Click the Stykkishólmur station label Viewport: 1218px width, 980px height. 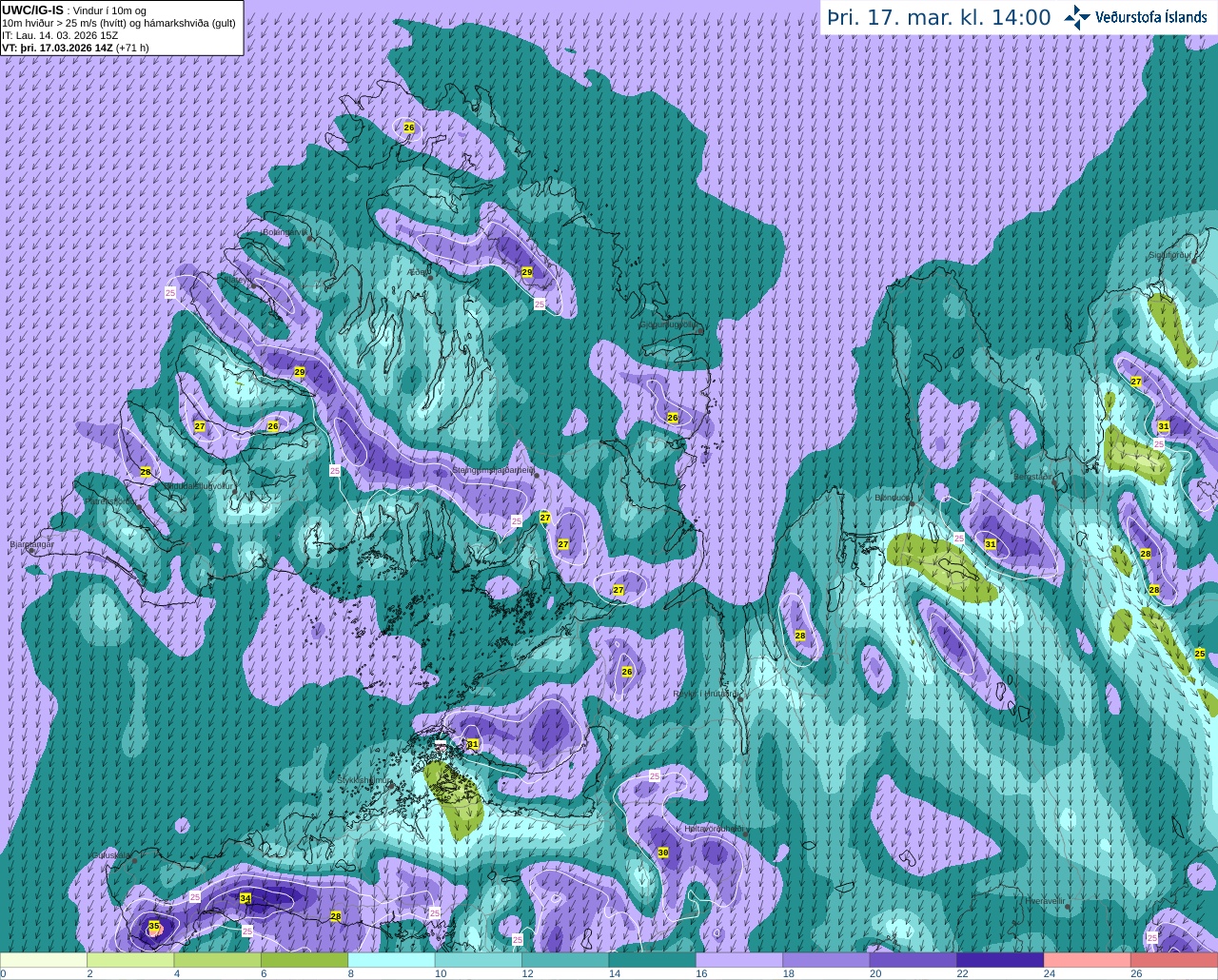click(x=364, y=779)
